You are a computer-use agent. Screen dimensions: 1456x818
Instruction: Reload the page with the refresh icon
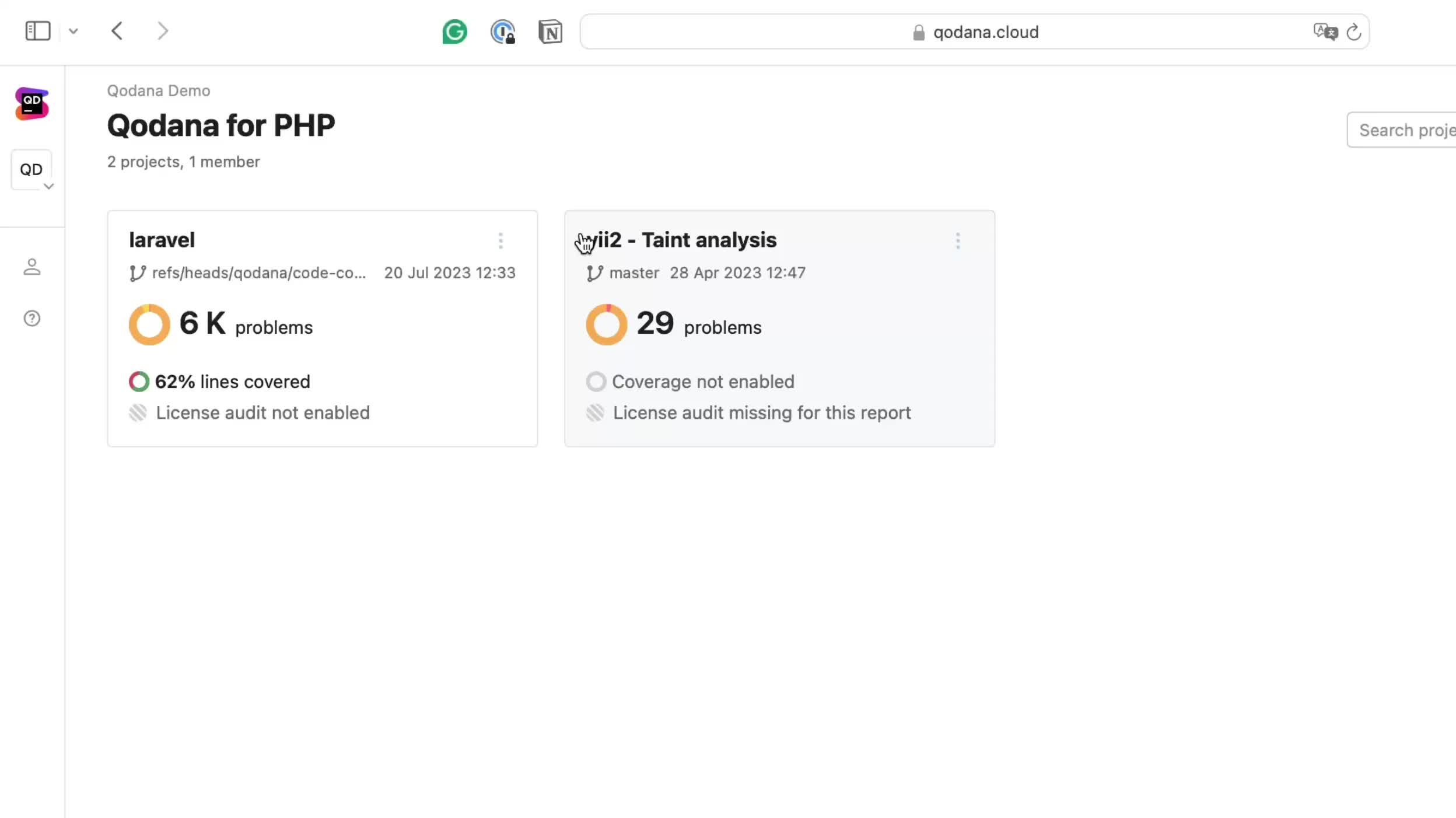[x=1354, y=32]
